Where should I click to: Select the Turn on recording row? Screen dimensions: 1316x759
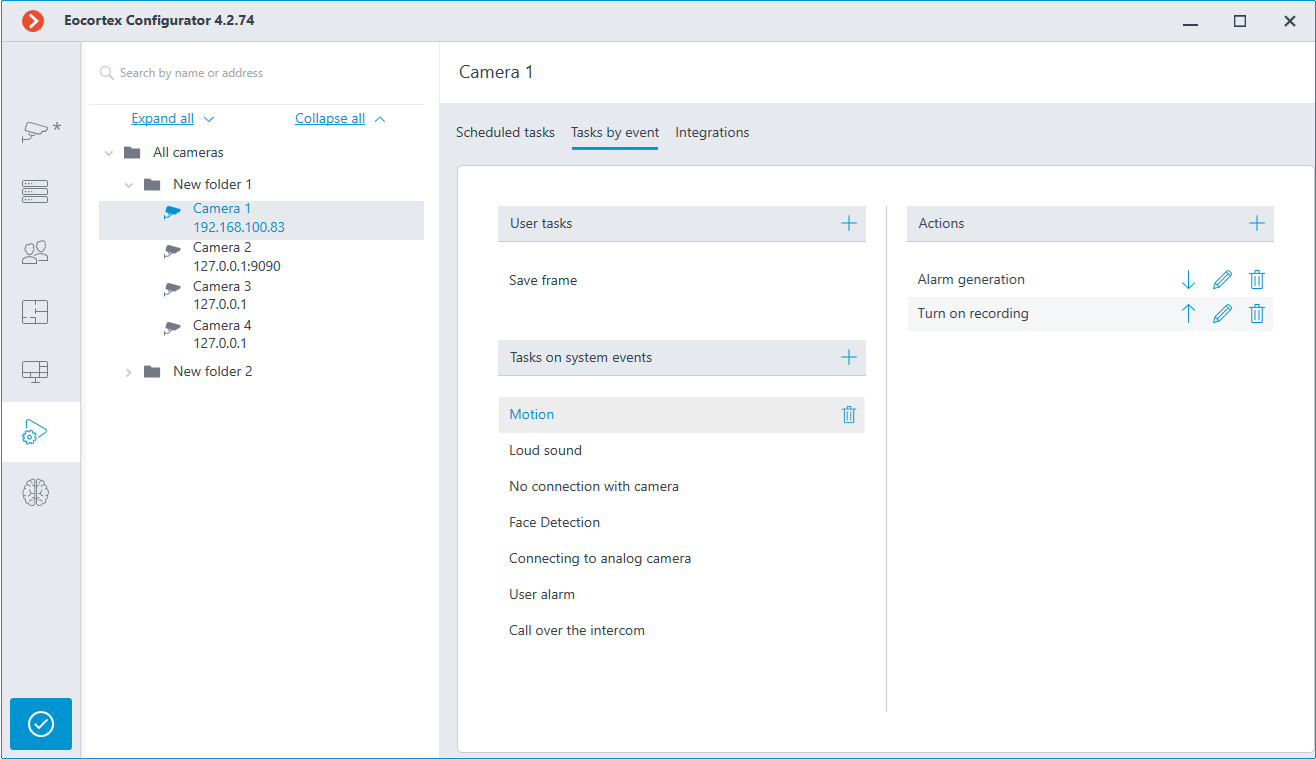point(1090,314)
